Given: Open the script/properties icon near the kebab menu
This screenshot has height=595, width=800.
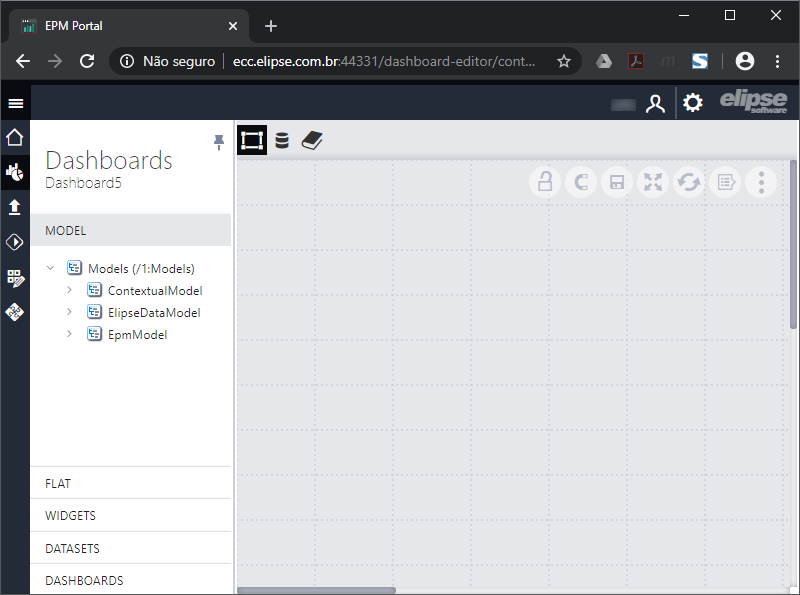Looking at the screenshot, I should 725,182.
